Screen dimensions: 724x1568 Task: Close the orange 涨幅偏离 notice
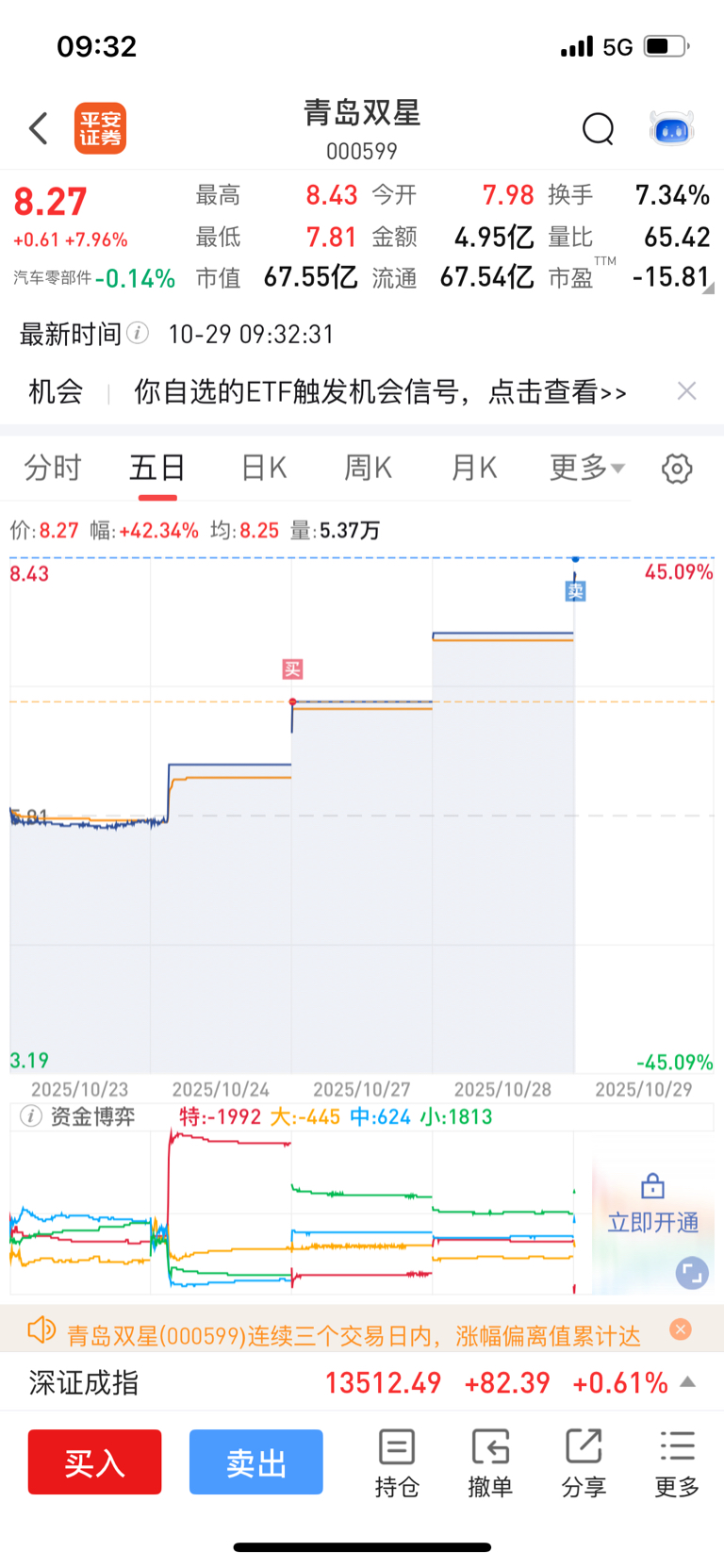[x=681, y=1329]
